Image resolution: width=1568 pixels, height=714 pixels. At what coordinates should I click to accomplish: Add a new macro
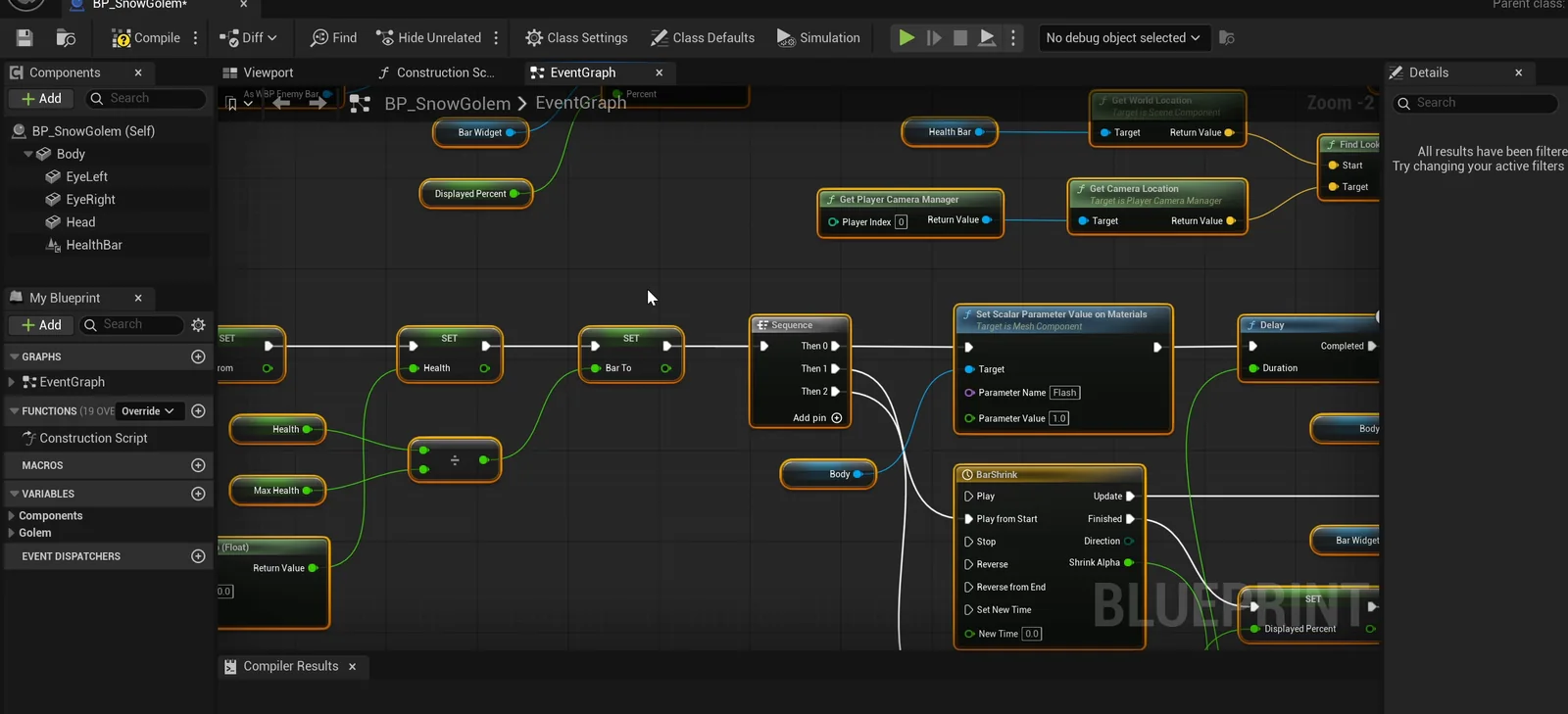coord(198,465)
